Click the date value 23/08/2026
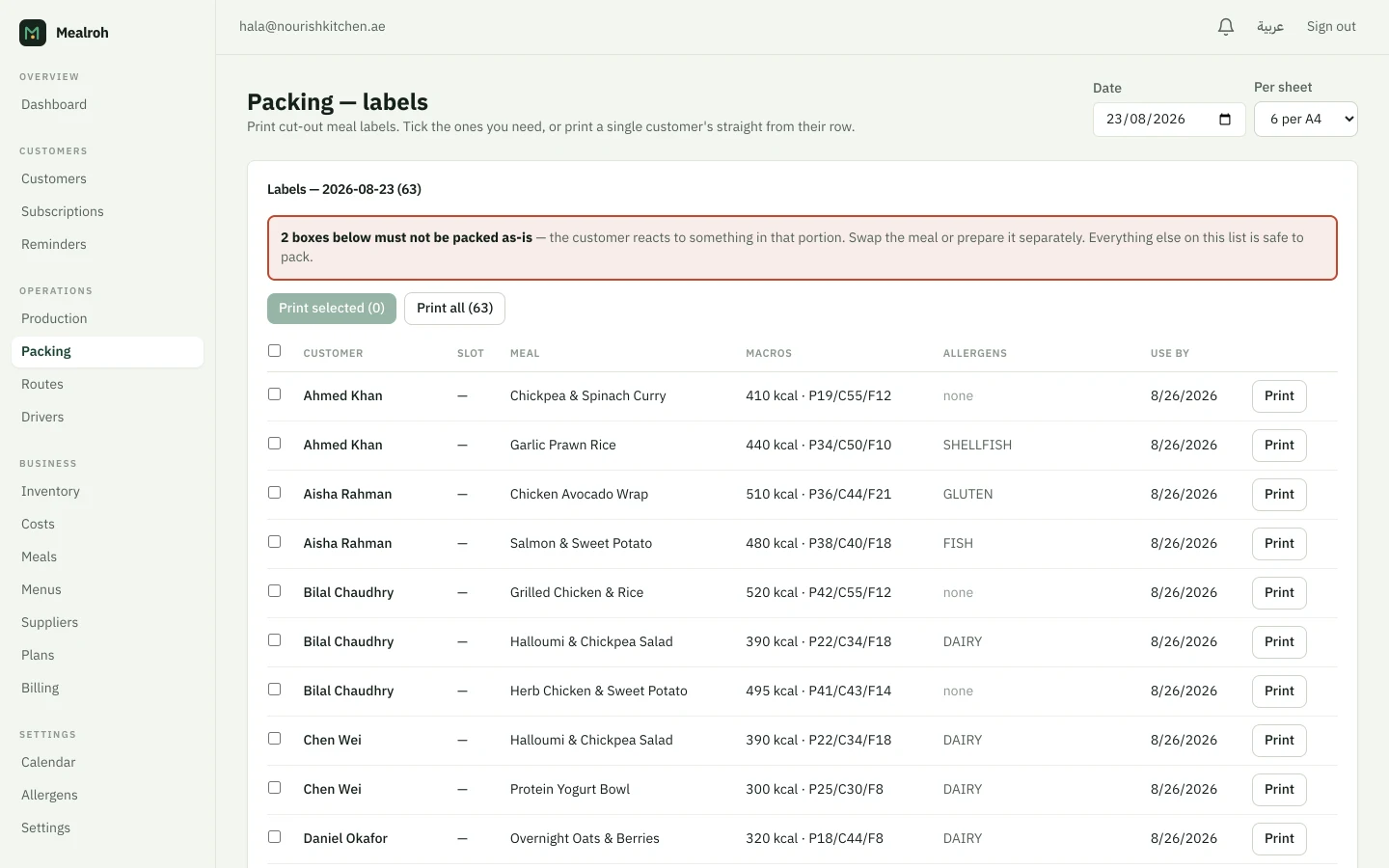This screenshot has height=868, width=1389. 1146,120
